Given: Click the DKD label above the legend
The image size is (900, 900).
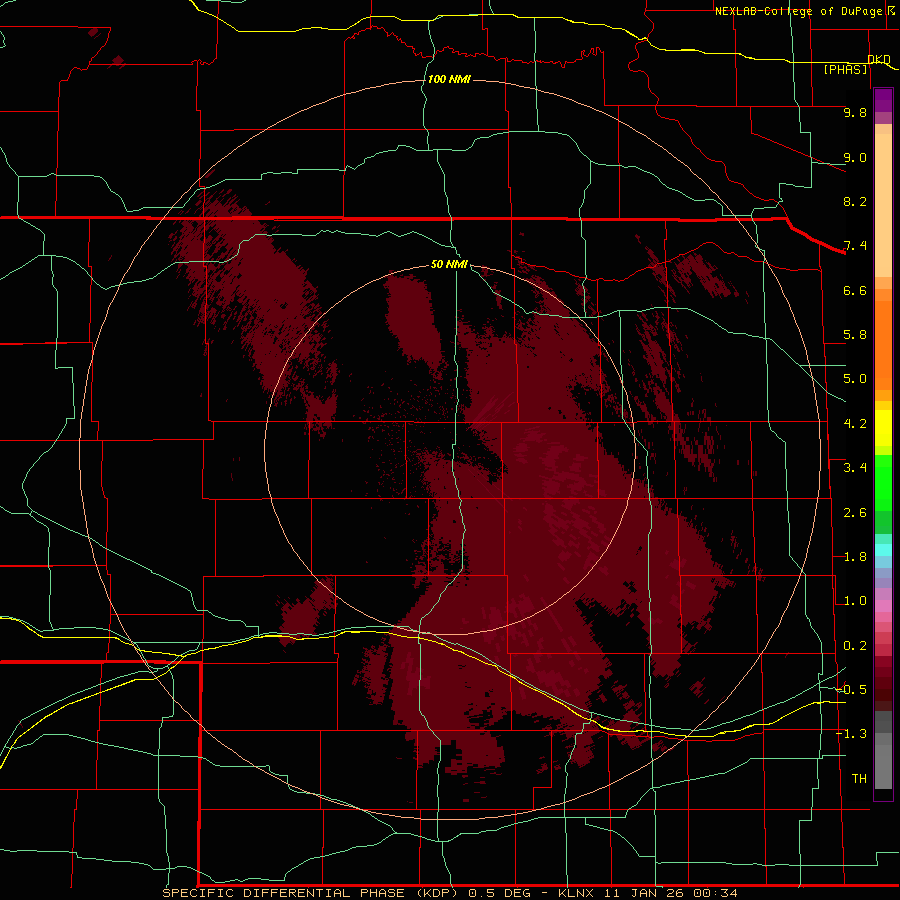Looking at the screenshot, I should (879, 59).
